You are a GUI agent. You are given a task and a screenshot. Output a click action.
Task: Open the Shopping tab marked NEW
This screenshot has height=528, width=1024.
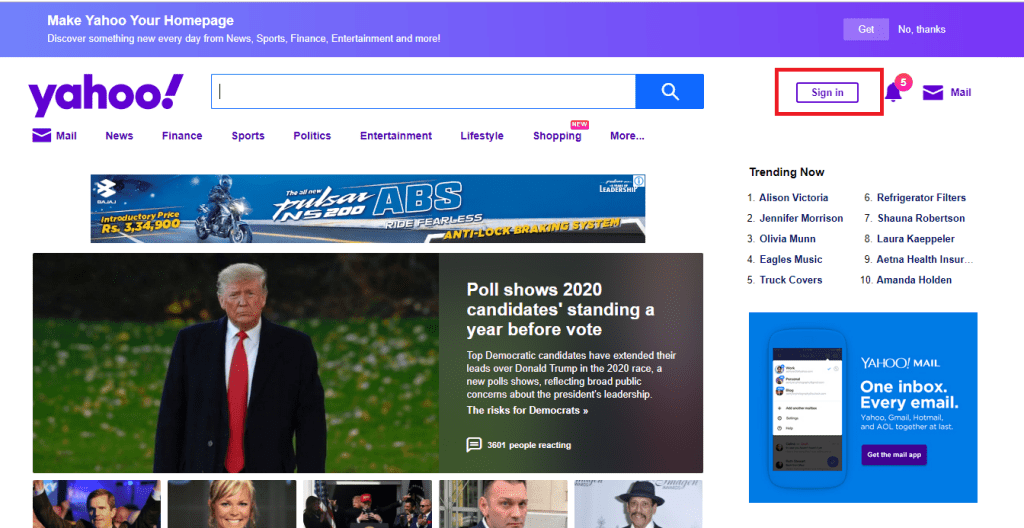(557, 136)
